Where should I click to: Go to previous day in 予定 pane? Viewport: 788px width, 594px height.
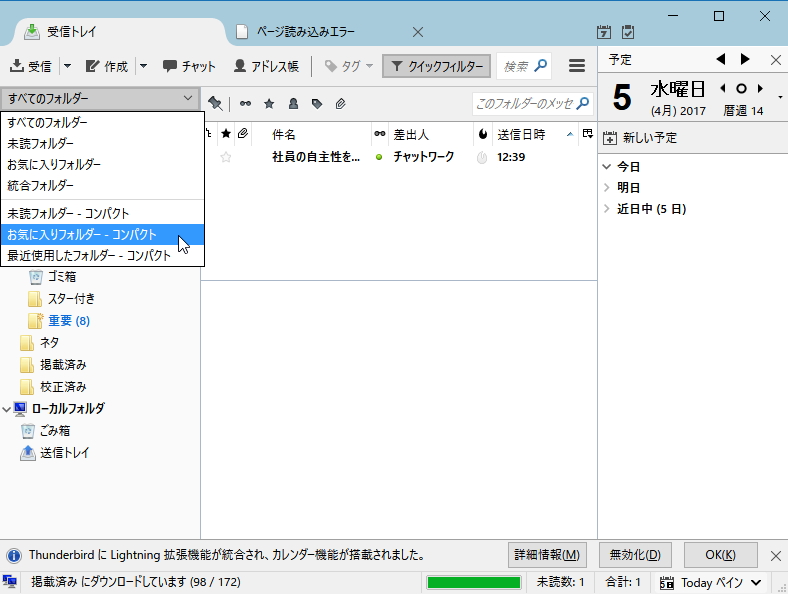click(721, 59)
